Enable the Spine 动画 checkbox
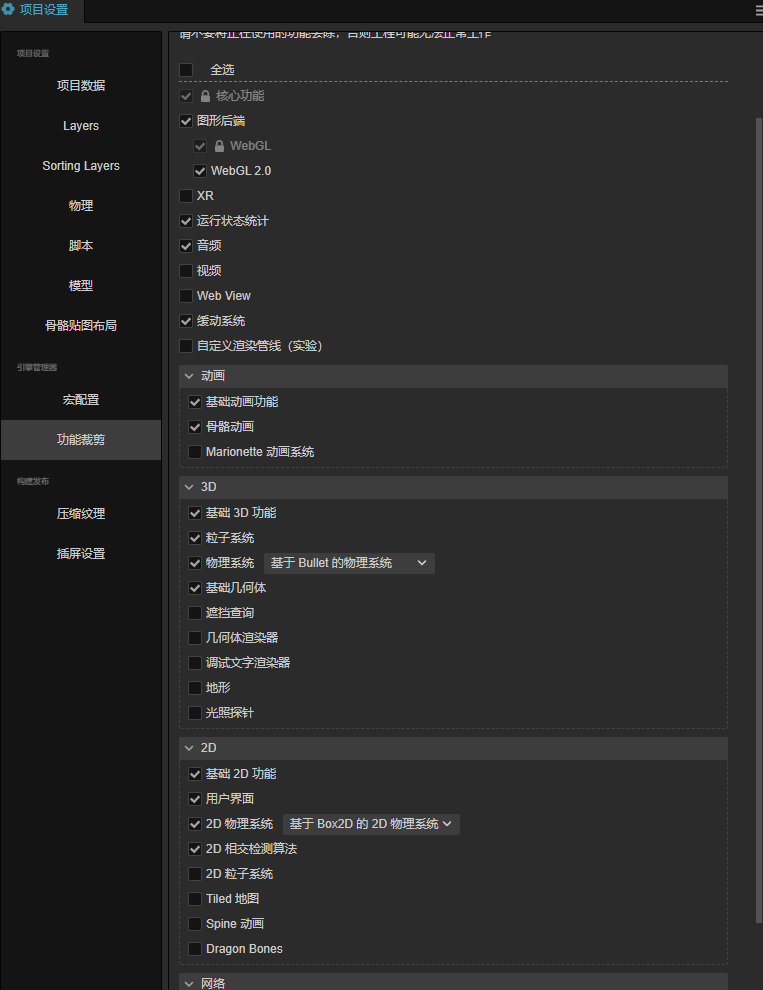Image resolution: width=763 pixels, height=990 pixels. [195, 924]
